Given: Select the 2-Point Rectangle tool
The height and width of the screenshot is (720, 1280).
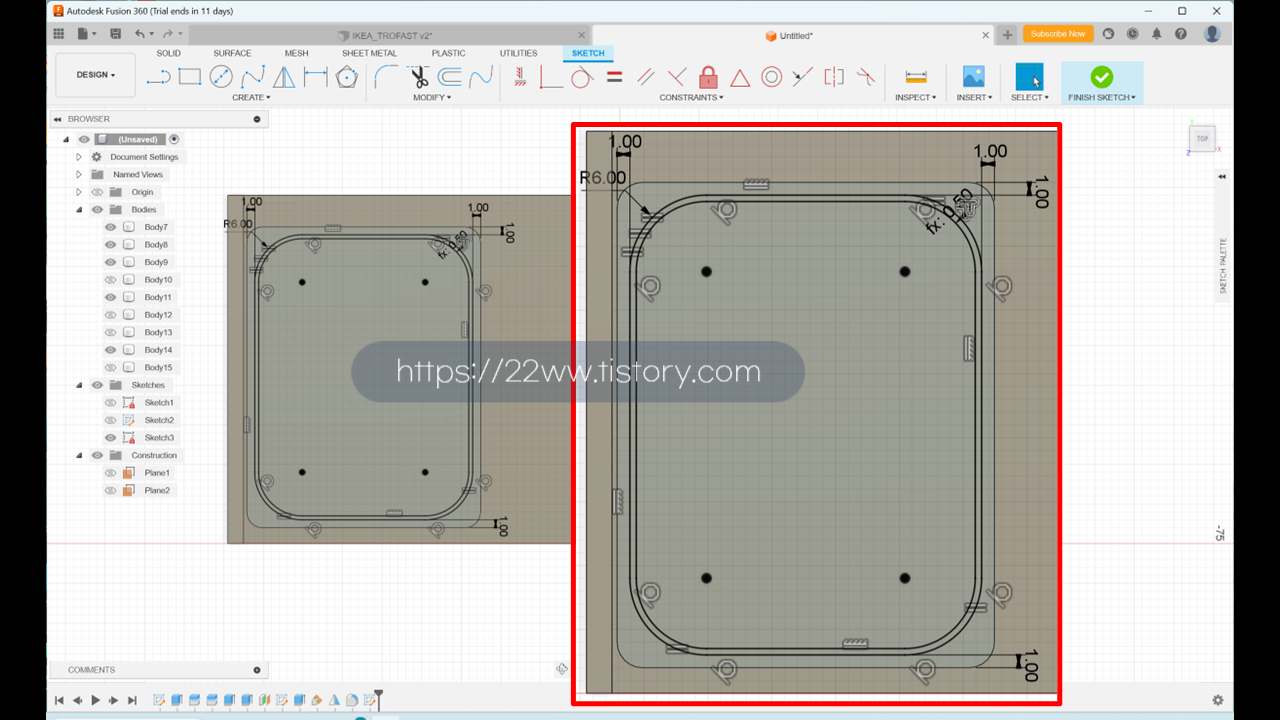Looking at the screenshot, I should 190,77.
